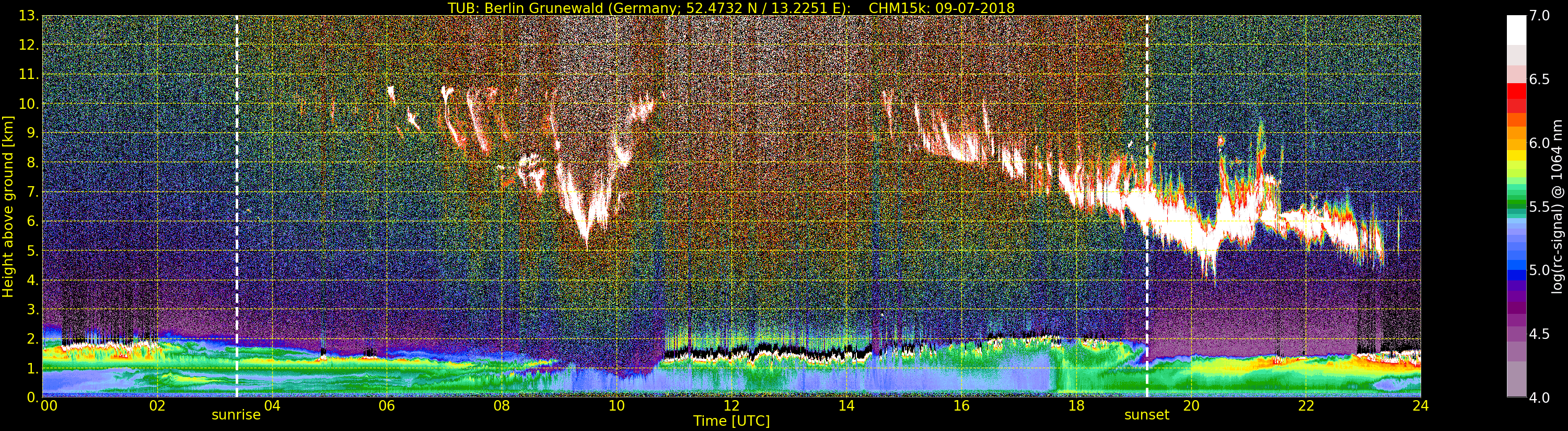Select the white dashed sunset line
Screen dimensions: 1568x431
(1147, 206)
